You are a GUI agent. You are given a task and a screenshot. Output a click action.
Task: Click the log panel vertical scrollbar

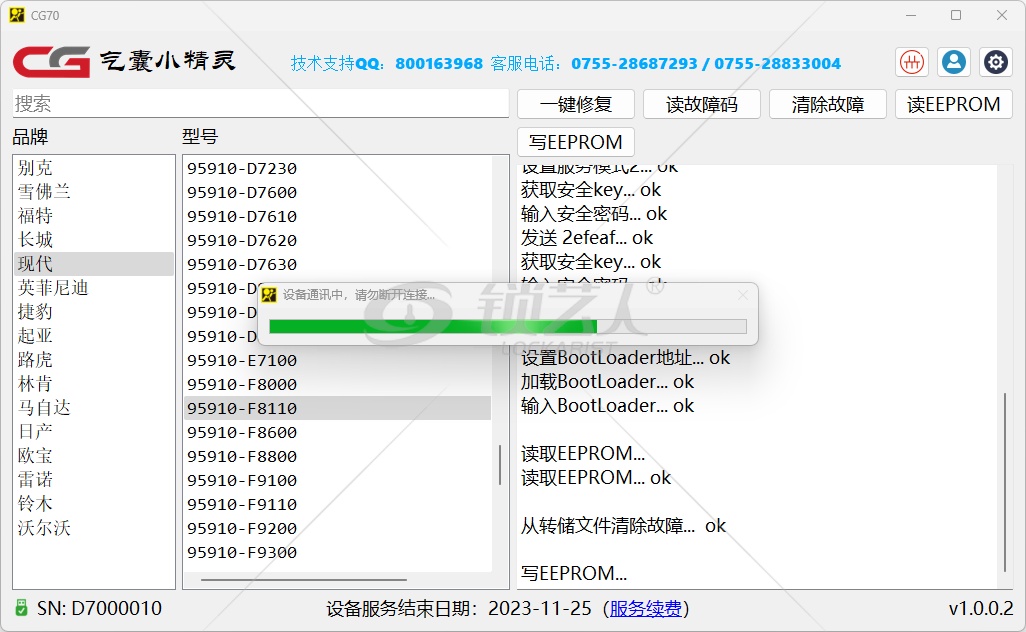tap(1004, 483)
